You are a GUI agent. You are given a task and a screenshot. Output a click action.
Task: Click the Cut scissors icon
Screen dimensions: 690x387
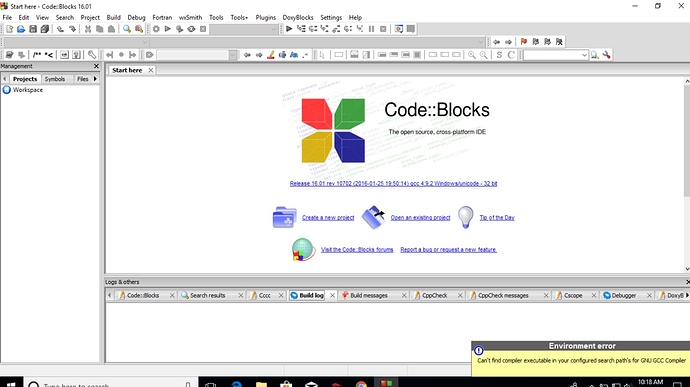[88, 29]
